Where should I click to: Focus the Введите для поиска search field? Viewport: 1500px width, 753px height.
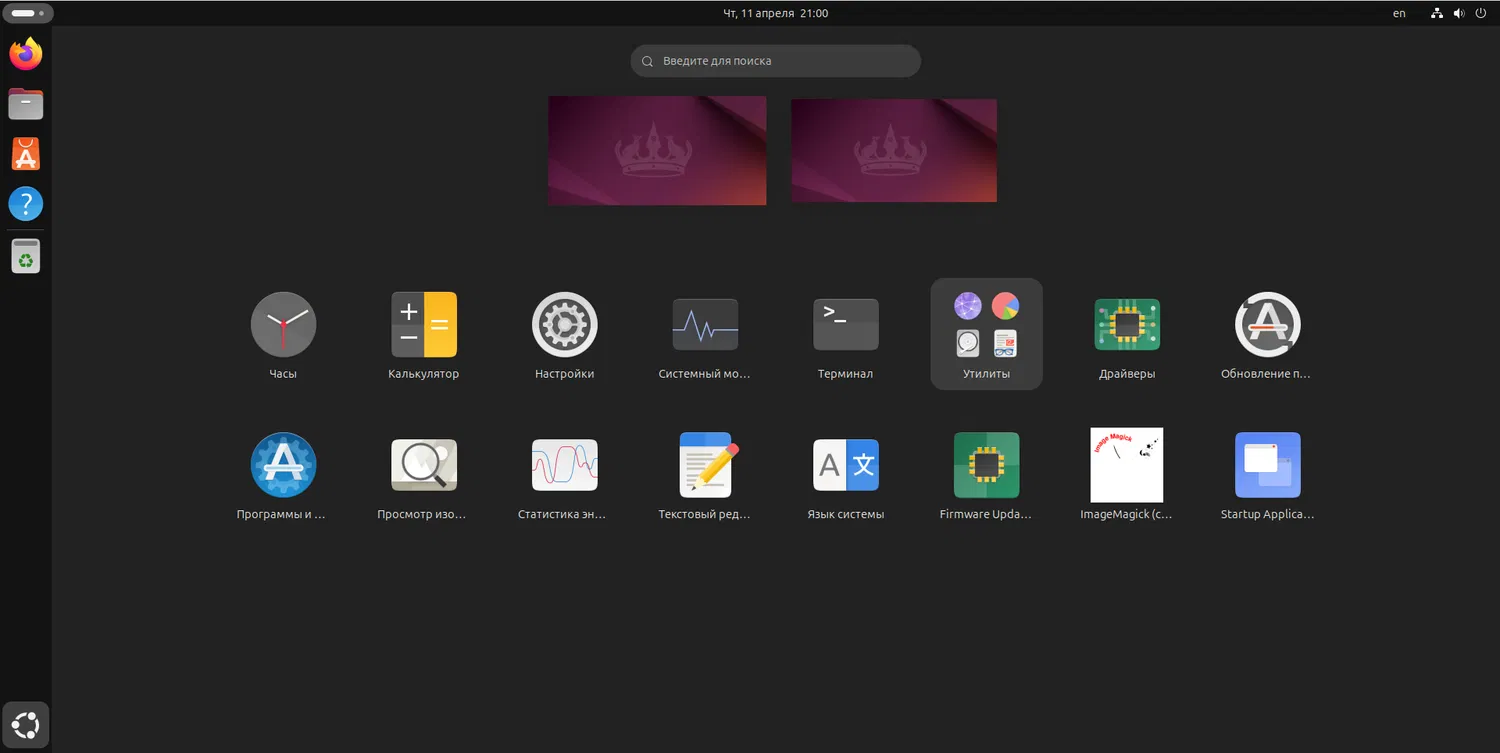click(775, 61)
